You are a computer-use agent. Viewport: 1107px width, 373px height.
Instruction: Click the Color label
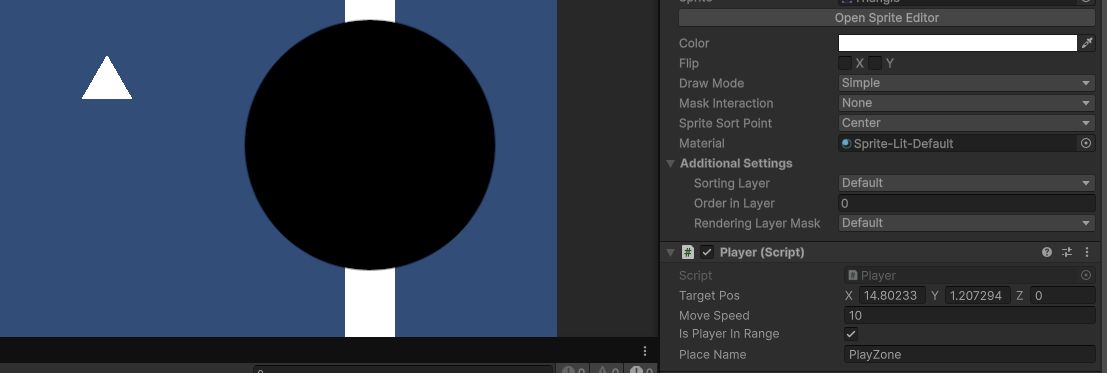pyautogui.click(x=694, y=43)
